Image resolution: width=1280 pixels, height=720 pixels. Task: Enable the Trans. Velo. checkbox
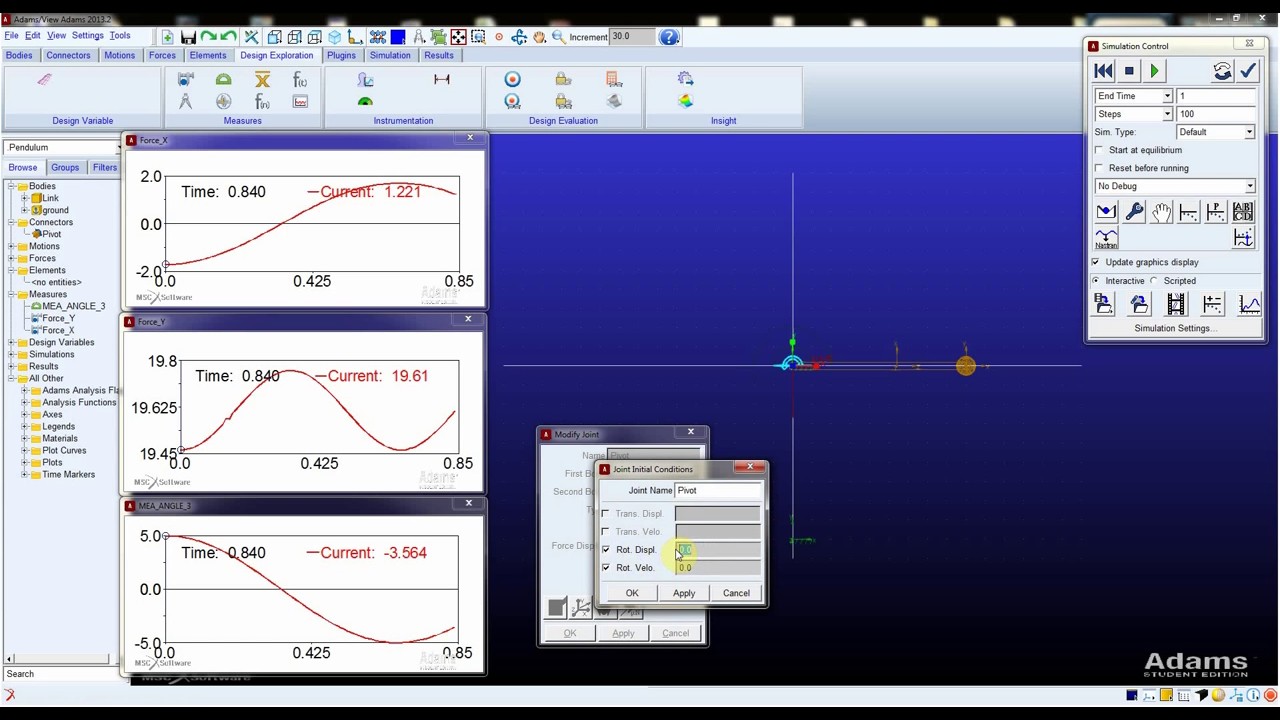(x=606, y=532)
